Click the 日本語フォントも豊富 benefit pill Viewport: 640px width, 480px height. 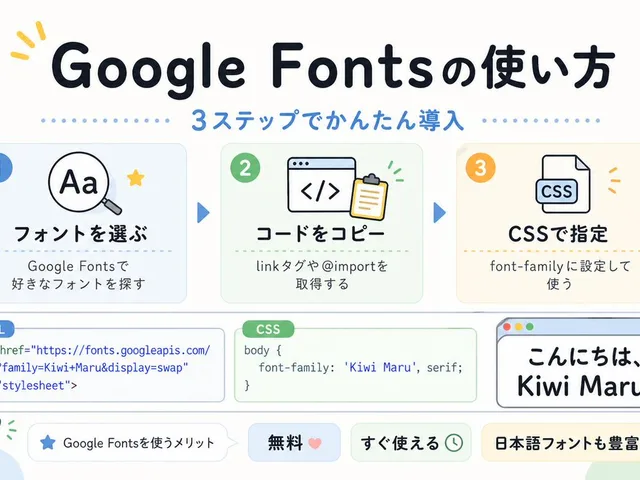pos(561,443)
